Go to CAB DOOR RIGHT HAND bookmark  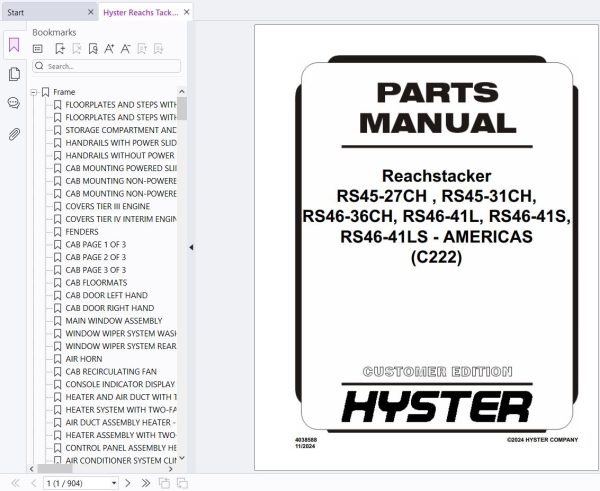click(x=110, y=308)
